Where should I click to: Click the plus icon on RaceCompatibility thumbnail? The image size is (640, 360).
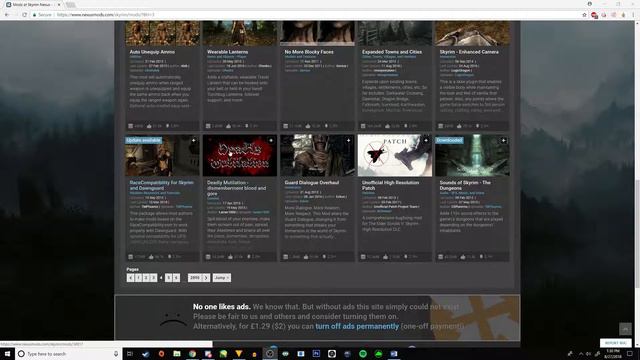[193, 140]
